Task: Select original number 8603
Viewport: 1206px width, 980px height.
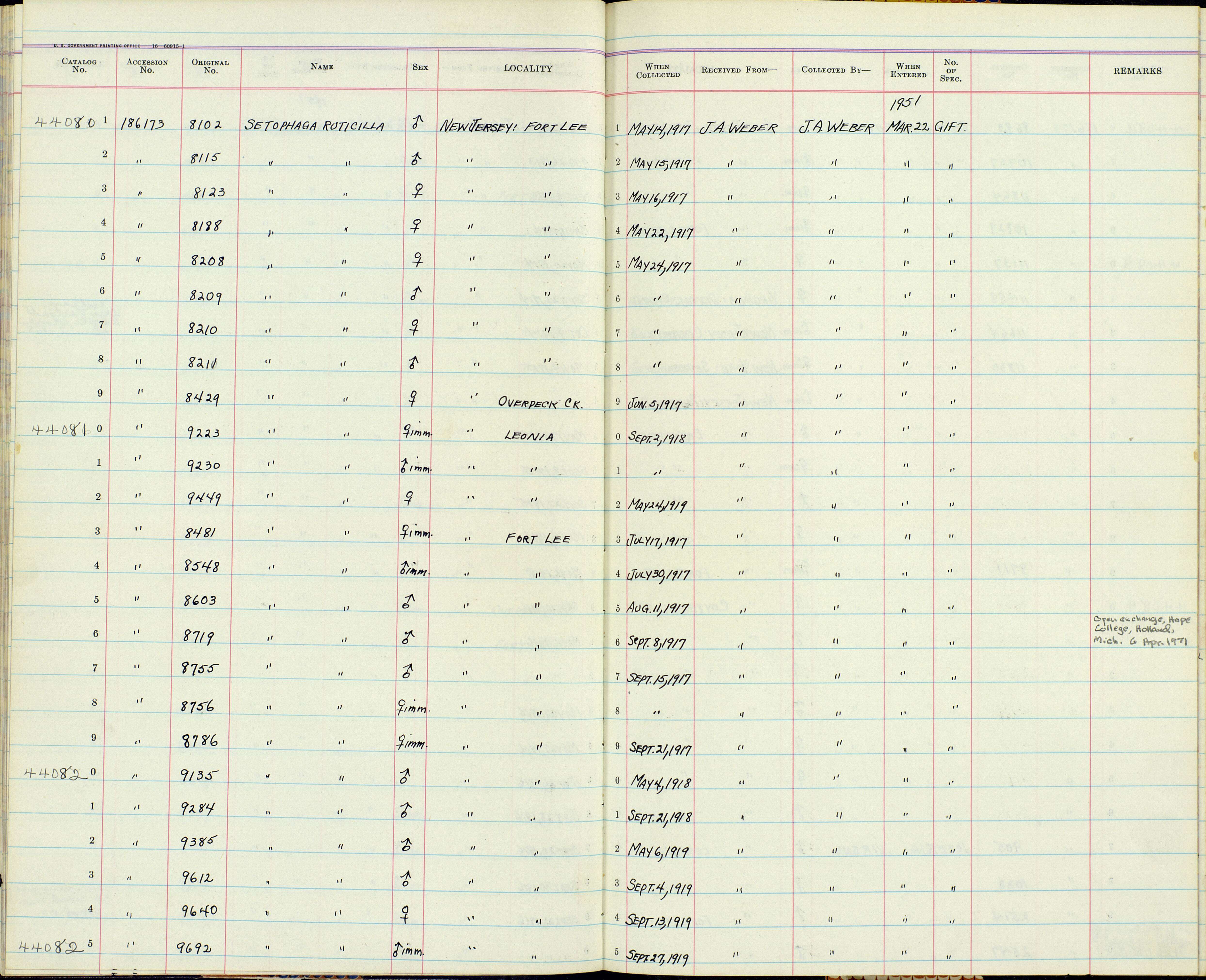Action: point(200,600)
